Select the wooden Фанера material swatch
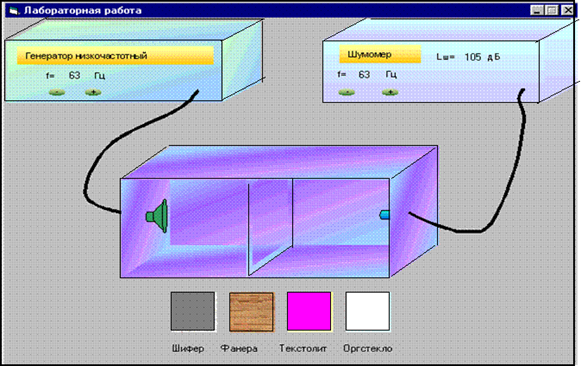 [x=251, y=312]
